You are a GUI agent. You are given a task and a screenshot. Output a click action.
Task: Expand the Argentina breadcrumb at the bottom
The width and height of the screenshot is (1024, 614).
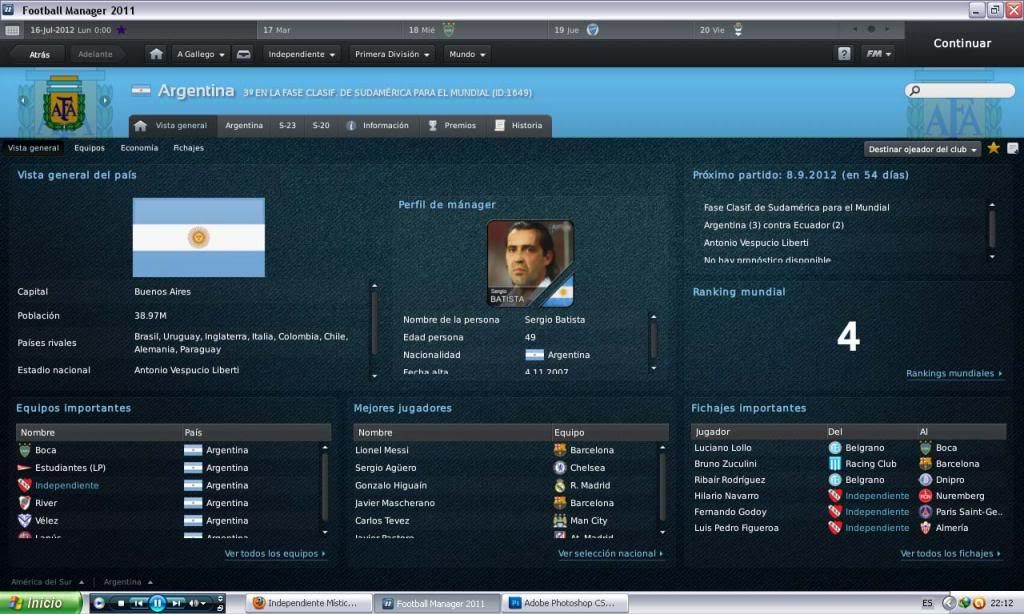coord(128,581)
